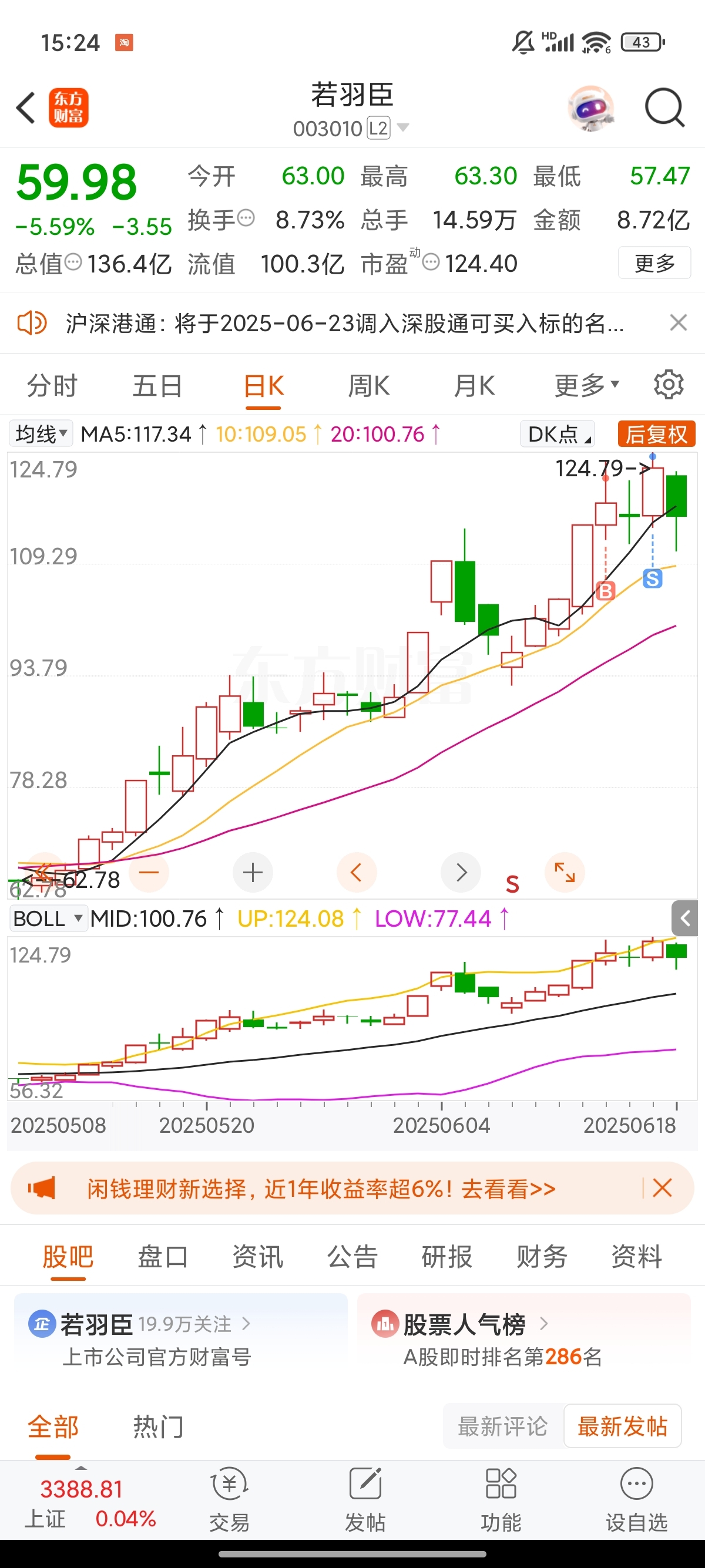Tap the 股票人气榜 chart icon
Screen dimensions: 705x1568
385,1323
